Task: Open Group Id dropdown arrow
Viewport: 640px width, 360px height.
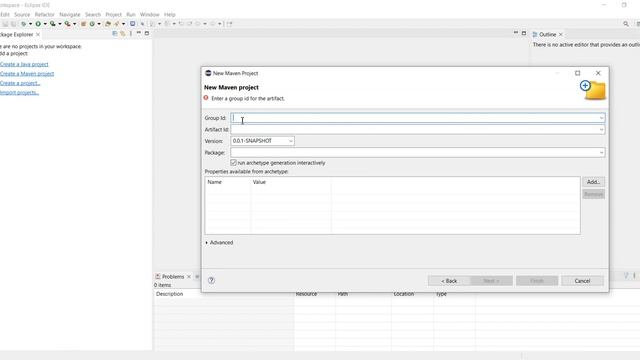Action: [601, 118]
